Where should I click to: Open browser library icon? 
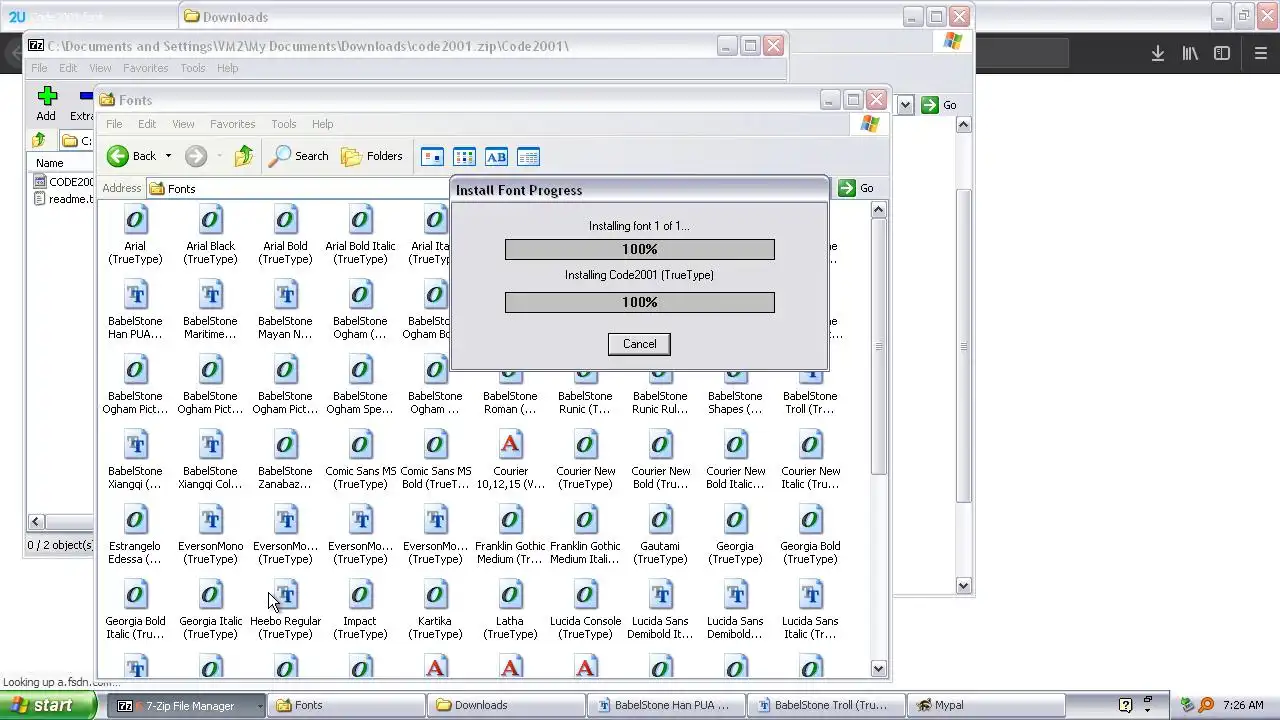pos(1190,54)
